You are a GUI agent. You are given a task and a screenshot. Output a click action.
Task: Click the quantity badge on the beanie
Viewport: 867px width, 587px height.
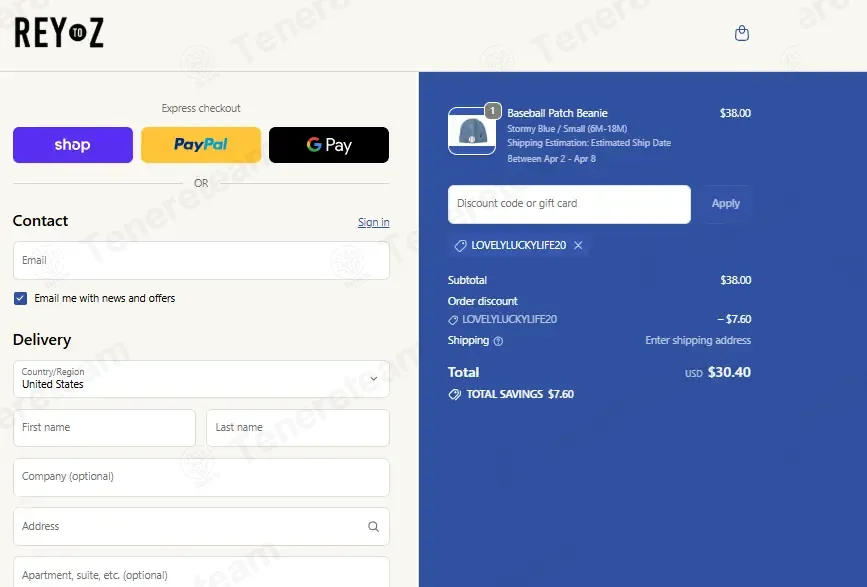click(x=492, y=111)
